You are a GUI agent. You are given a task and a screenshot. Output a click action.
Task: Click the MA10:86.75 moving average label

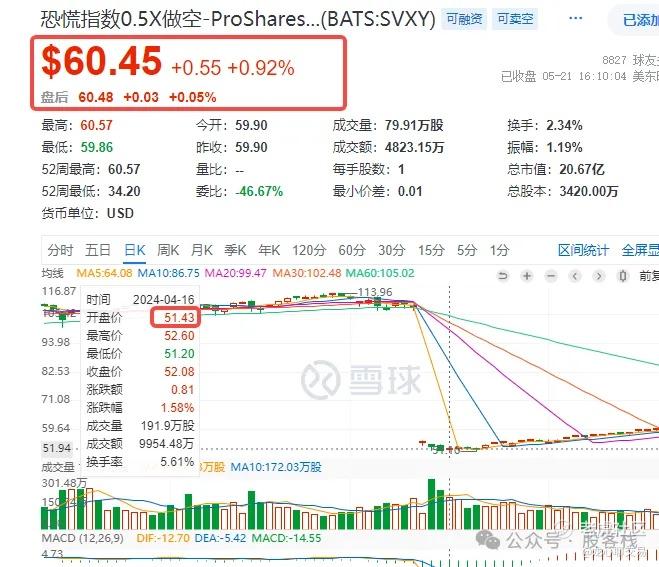tap(169, 273)
